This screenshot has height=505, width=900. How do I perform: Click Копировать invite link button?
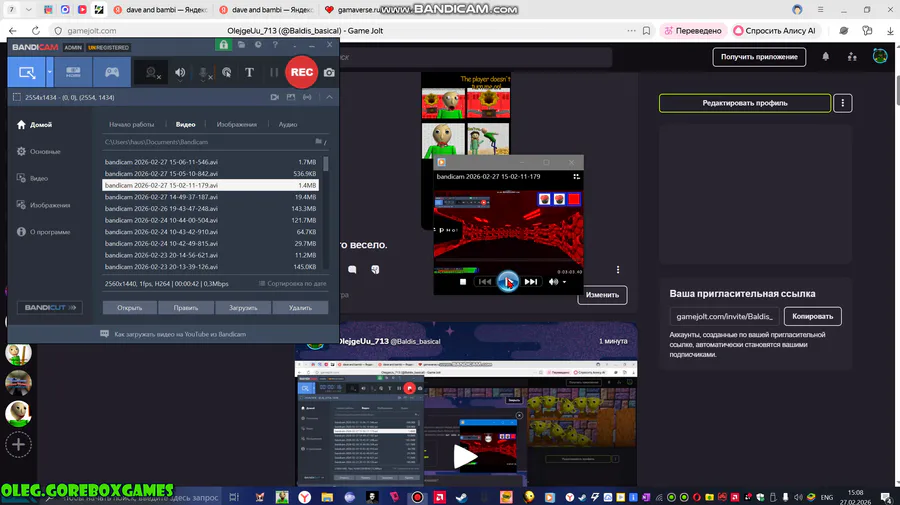(x=813, y=316)
